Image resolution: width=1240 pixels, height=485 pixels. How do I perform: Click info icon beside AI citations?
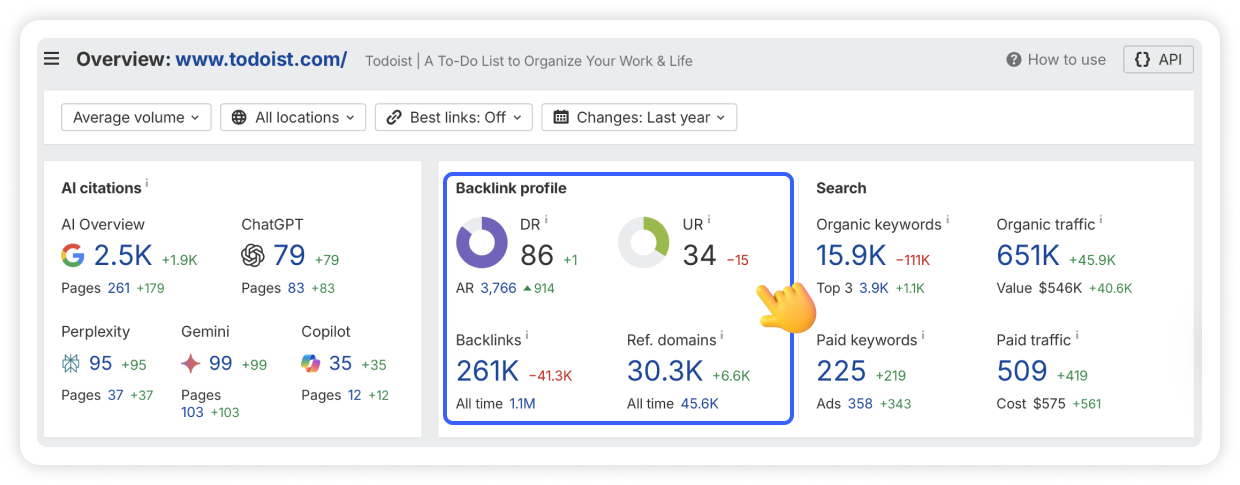coord(147,184)
